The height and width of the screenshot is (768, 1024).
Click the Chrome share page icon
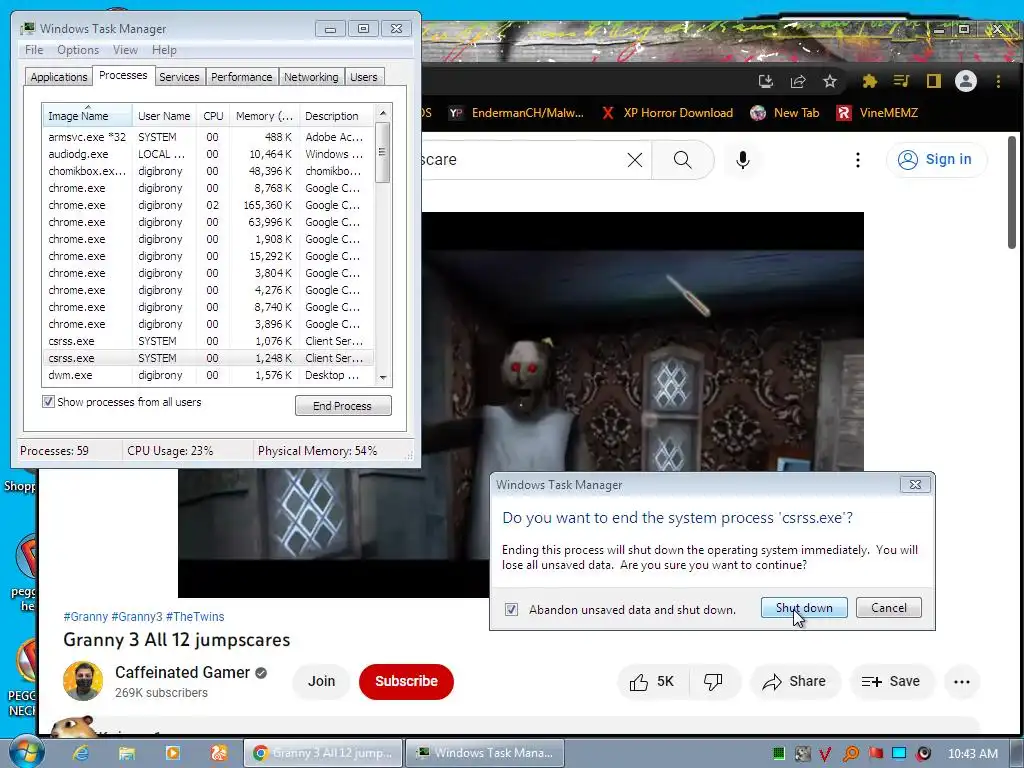[x=797, y=81]
